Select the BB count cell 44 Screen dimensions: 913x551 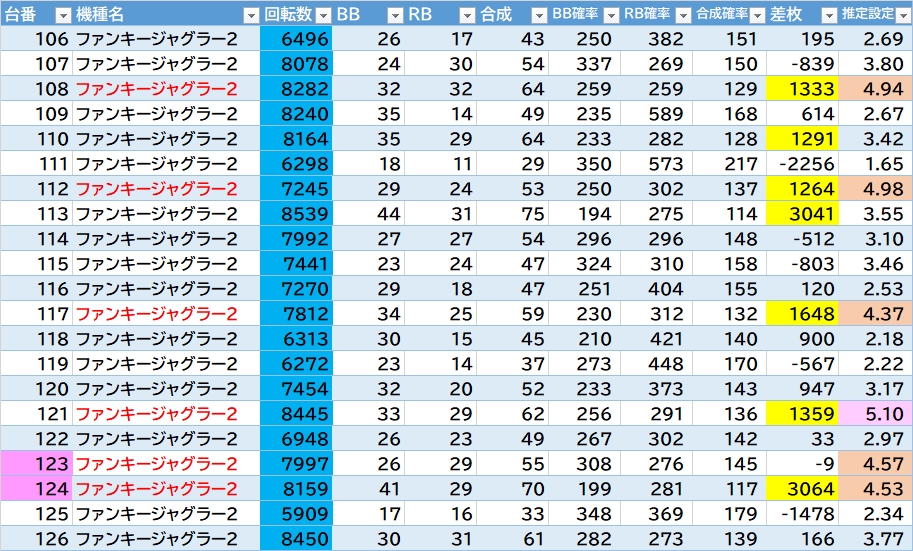(x=368, y=214)
